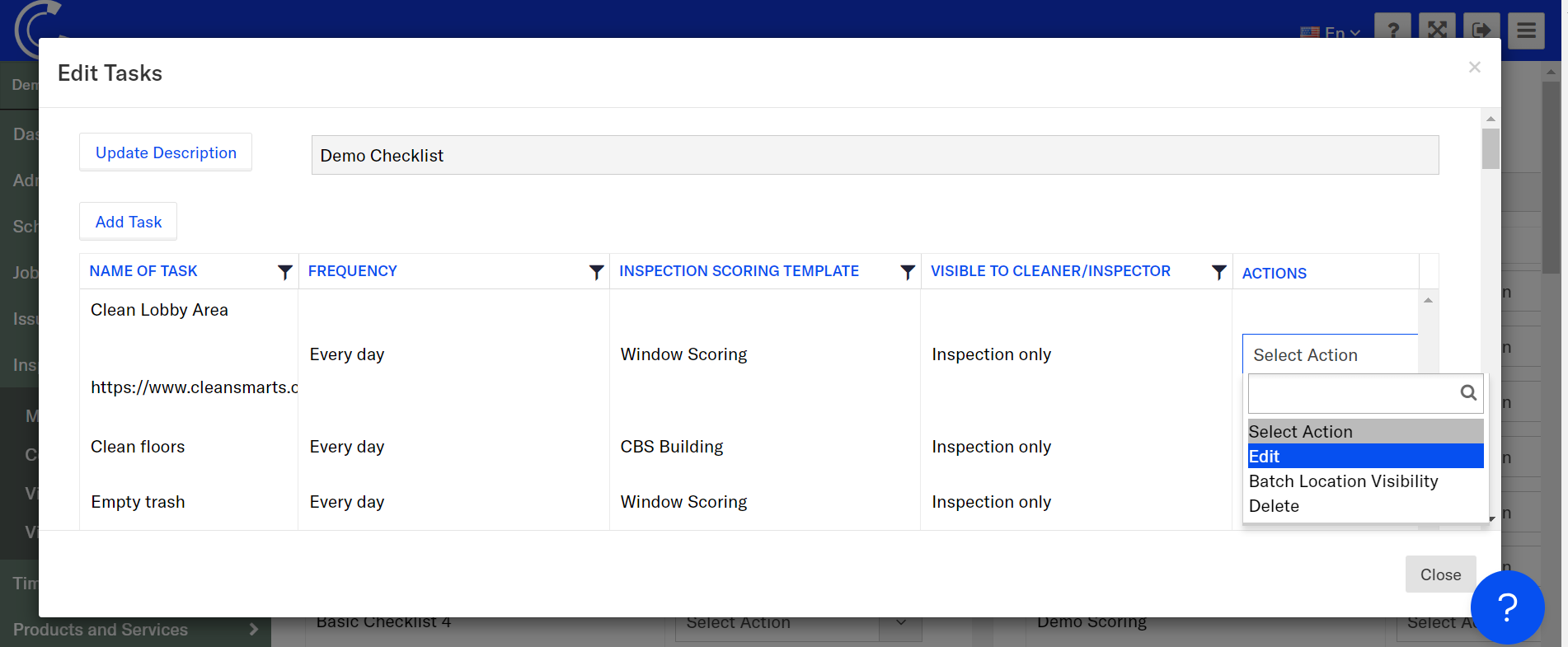
Task: Click the logout icon in header
Action: (x=1481, y=30)
